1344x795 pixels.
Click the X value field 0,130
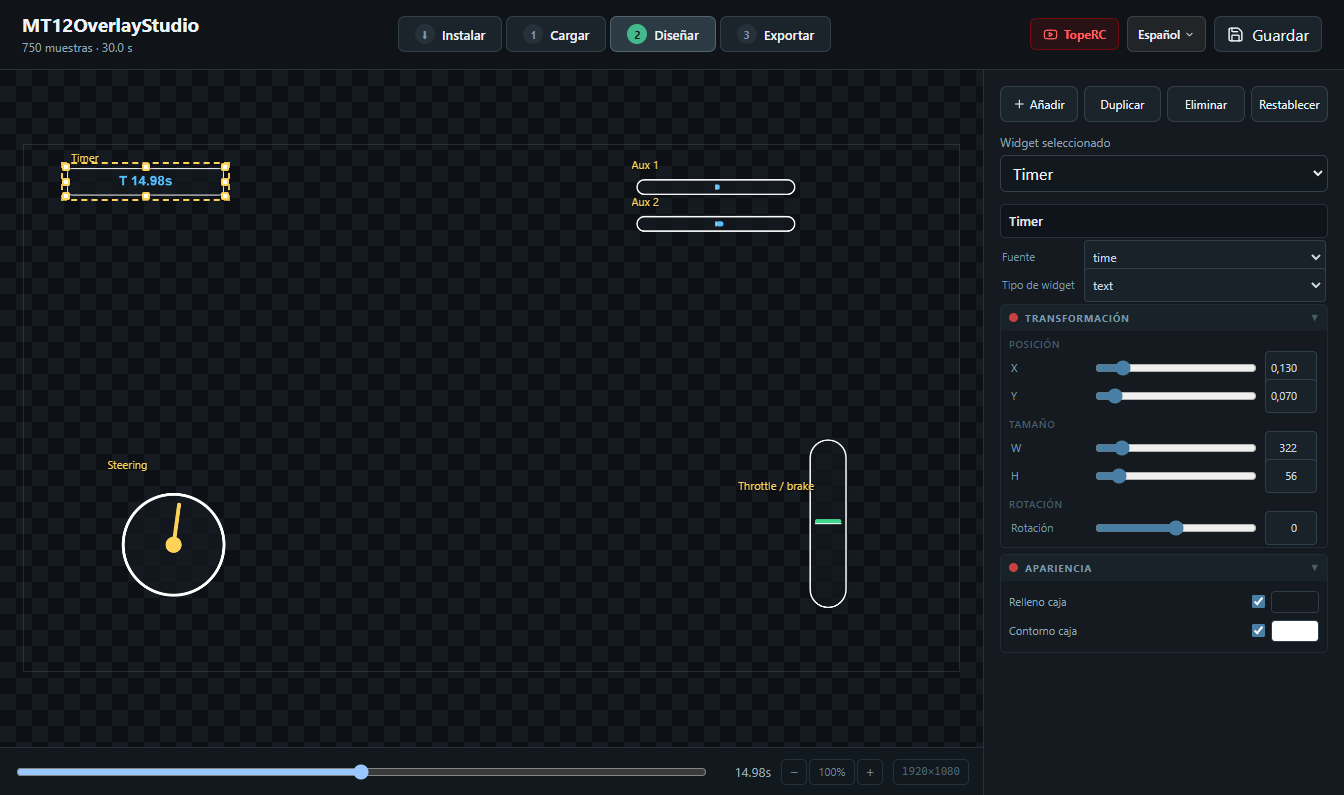(1291, 368)
